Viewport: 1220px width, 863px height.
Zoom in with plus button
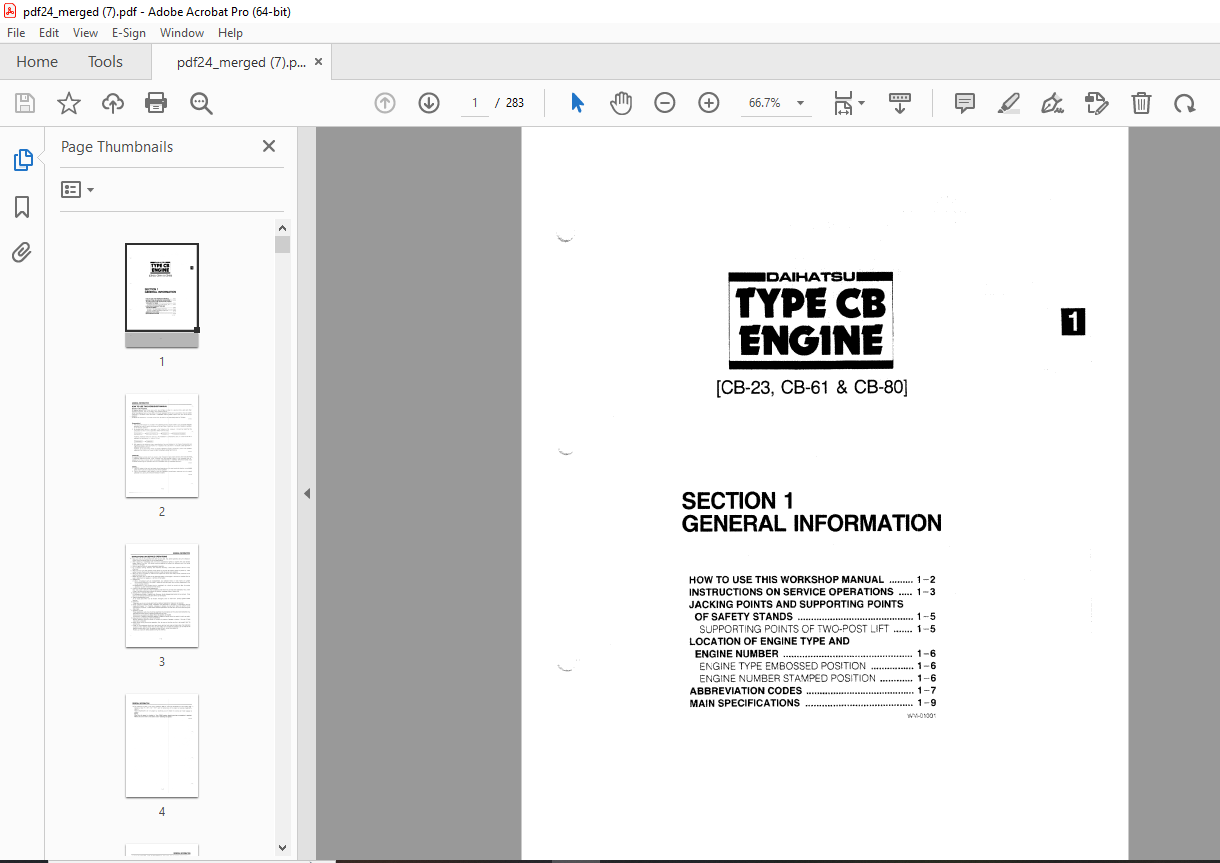[x=709, y=103]
